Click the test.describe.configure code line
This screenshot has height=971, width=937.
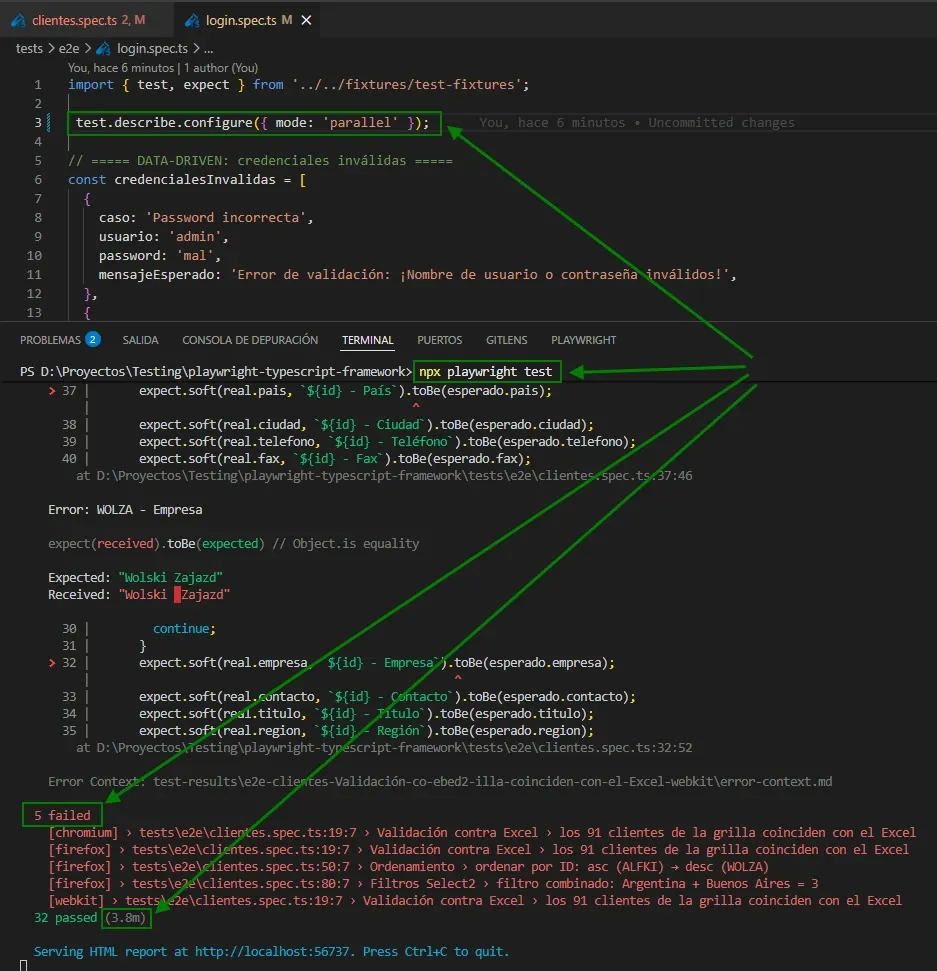click(x=252, y=123)
